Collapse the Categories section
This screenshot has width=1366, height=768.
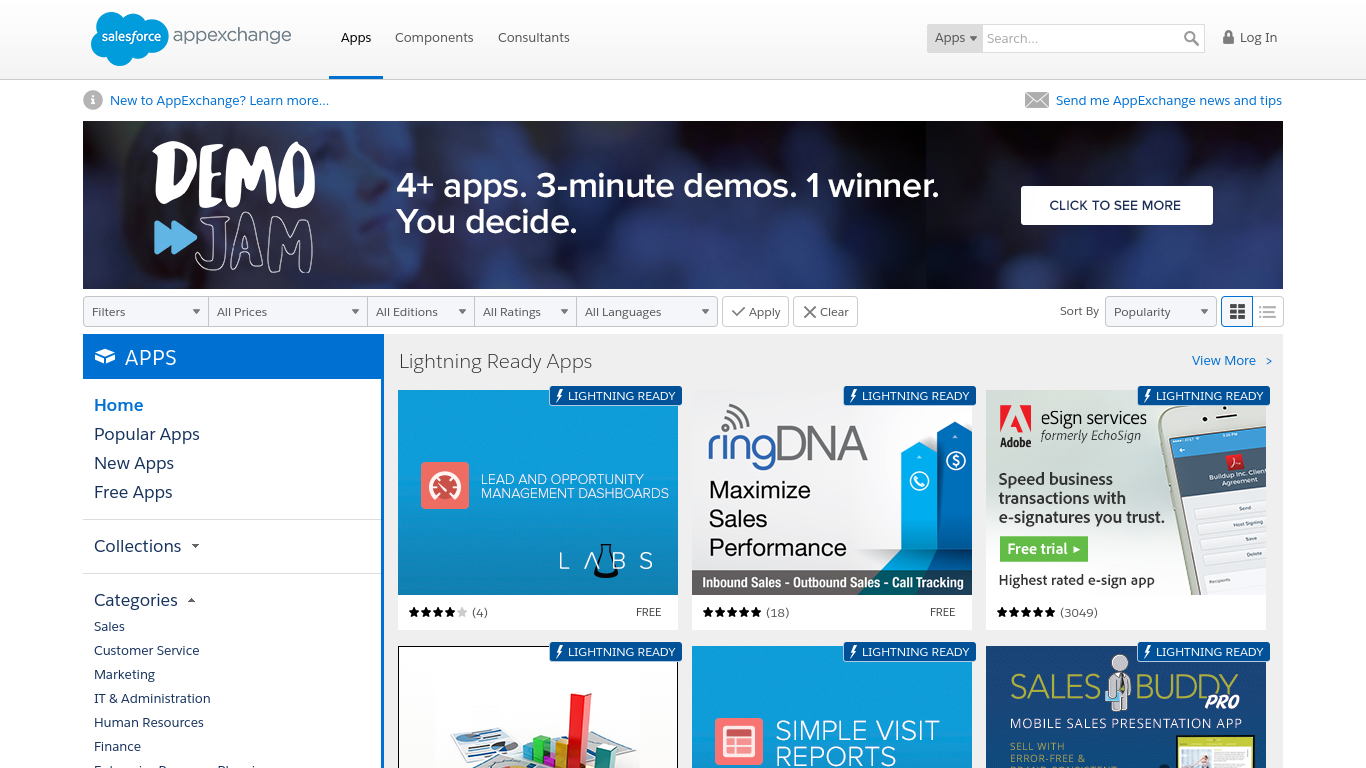(145, 600)
